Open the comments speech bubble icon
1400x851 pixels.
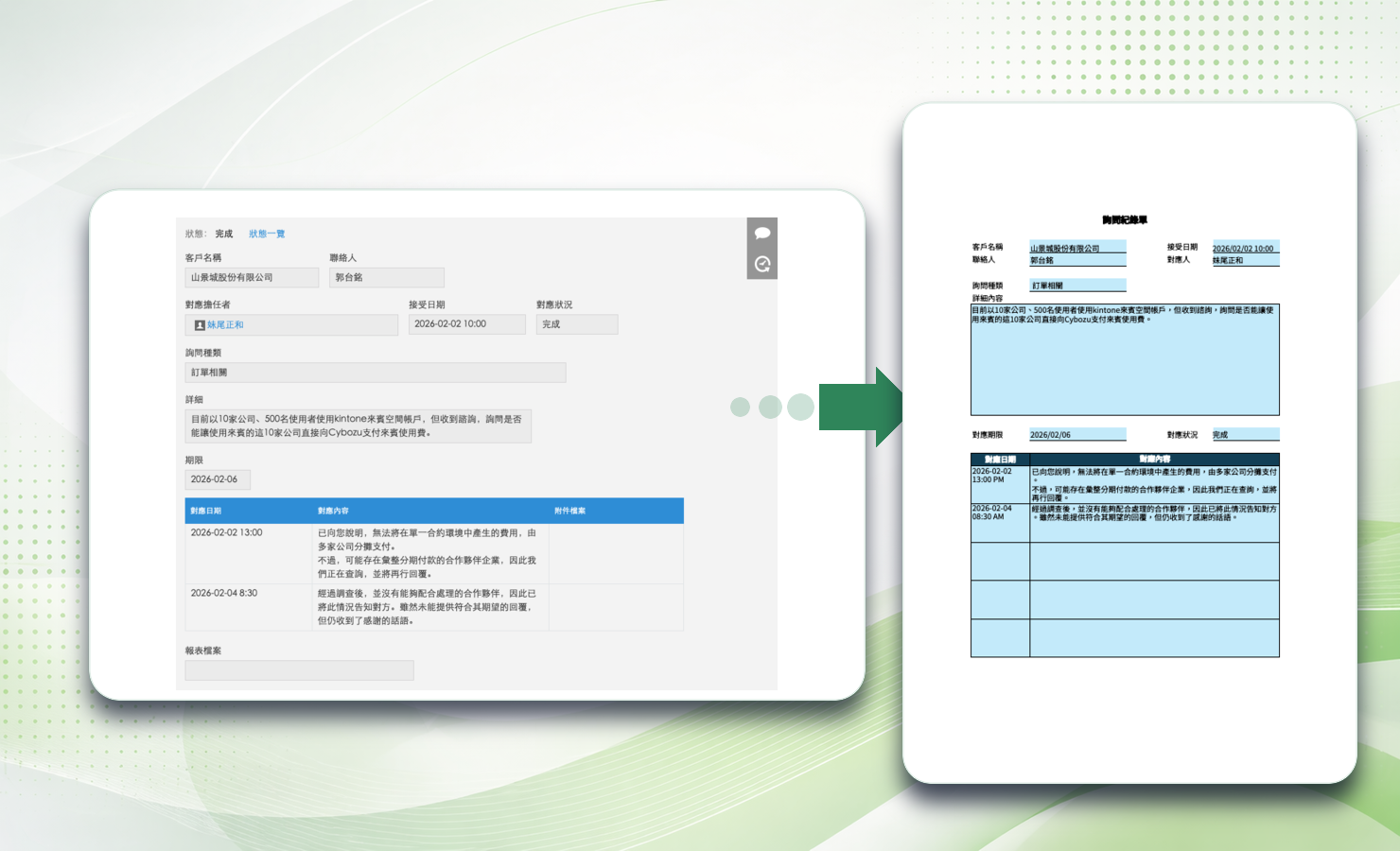tap(762, 233)
